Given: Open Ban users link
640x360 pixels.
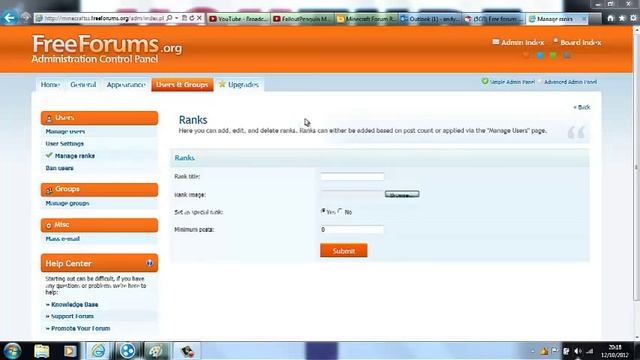Looking at the screenshot, I should pyautogui.click(x=60, y=168).
